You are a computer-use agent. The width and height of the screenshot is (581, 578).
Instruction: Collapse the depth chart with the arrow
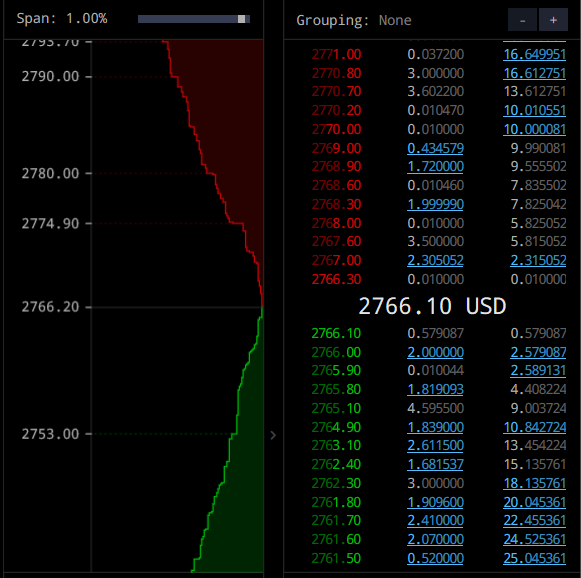273,435
